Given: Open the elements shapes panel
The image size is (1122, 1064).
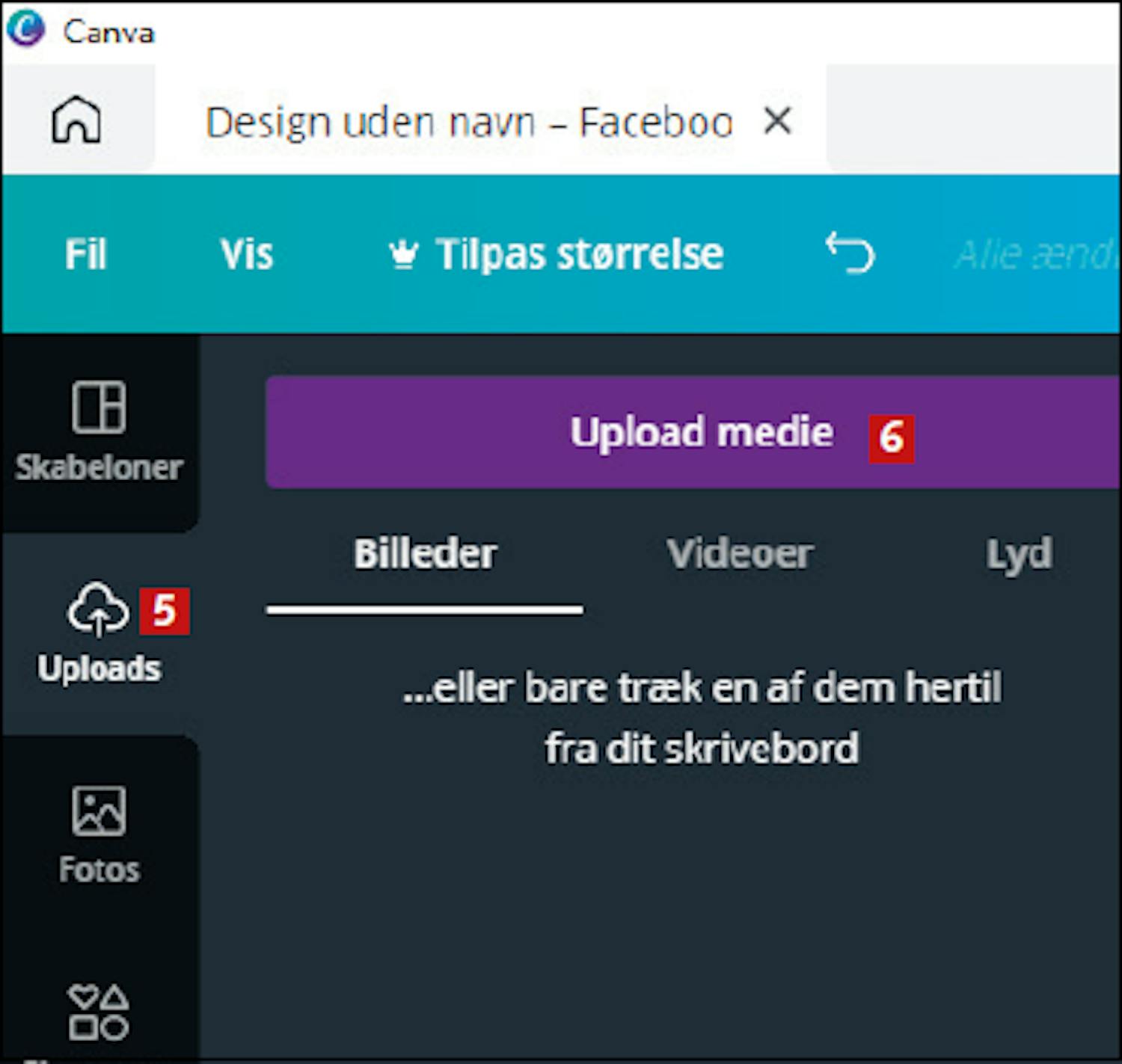Looking at the screenshot, I should (x=99, y=1012).
